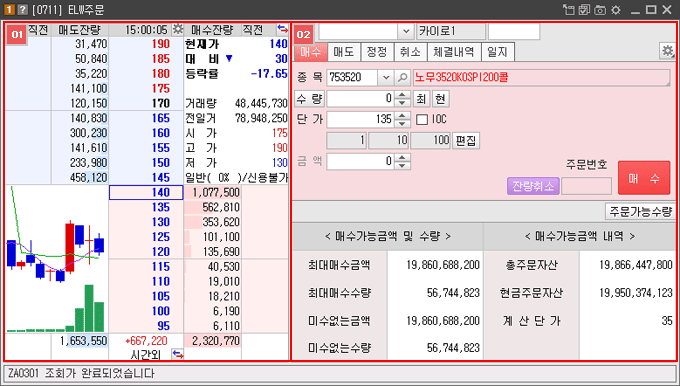Open window settings gear in title bar

tap(616, 10)
